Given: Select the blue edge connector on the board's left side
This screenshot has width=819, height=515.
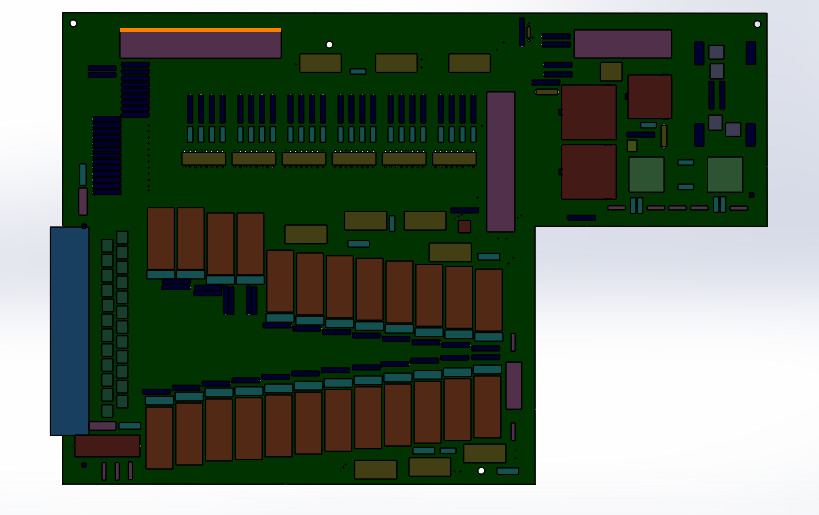Looking at the screenshot, I should click(69, 331).
